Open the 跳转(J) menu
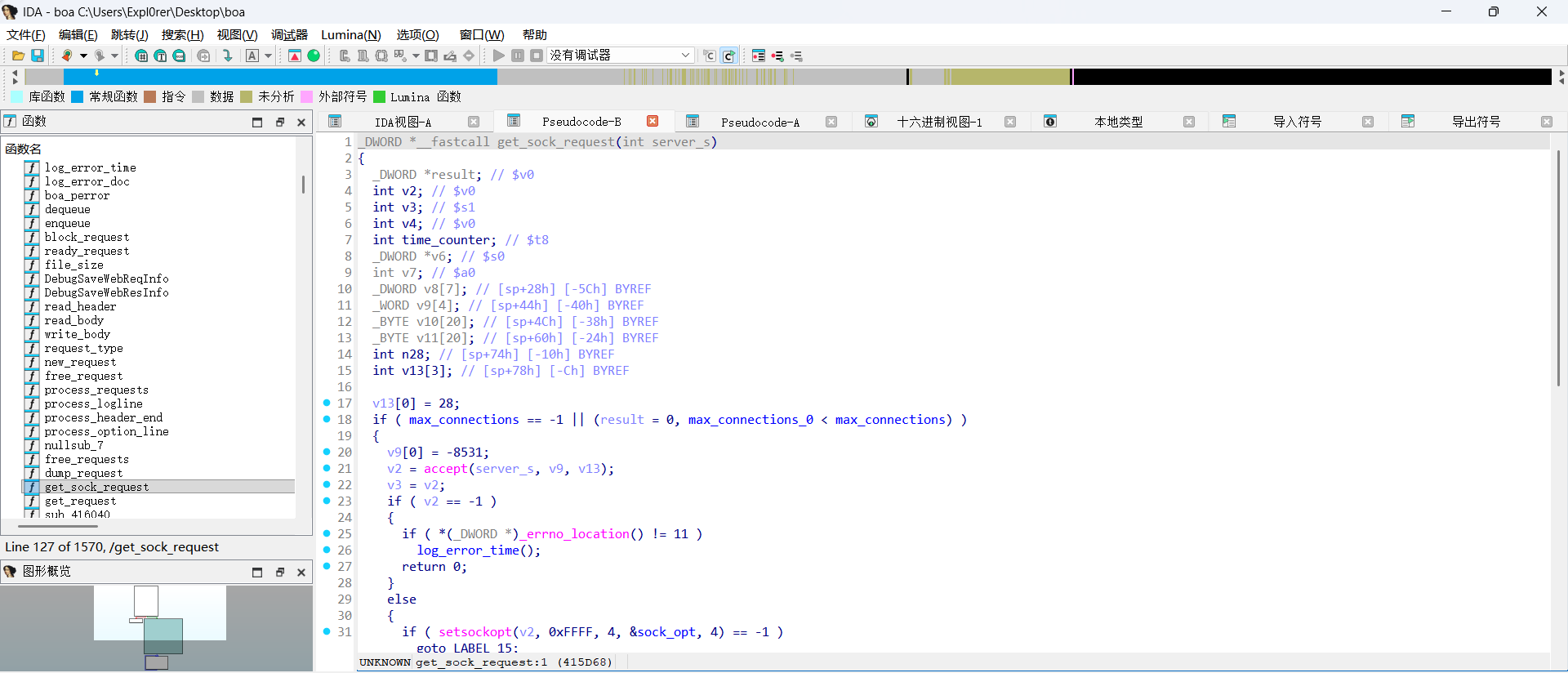The width and height of the screenshot is (1568, 673). (130, 34)
